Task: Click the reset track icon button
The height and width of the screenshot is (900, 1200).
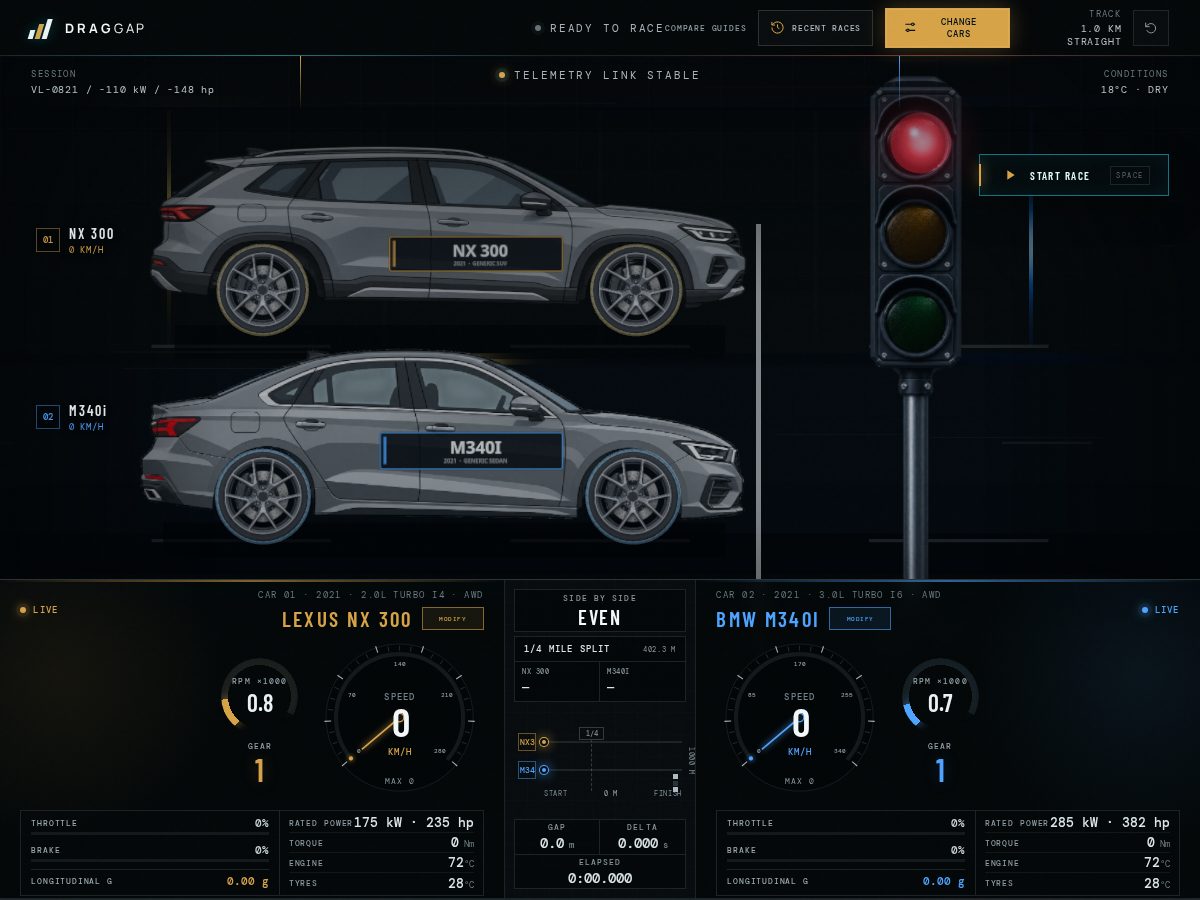Action: point(1150,28)
